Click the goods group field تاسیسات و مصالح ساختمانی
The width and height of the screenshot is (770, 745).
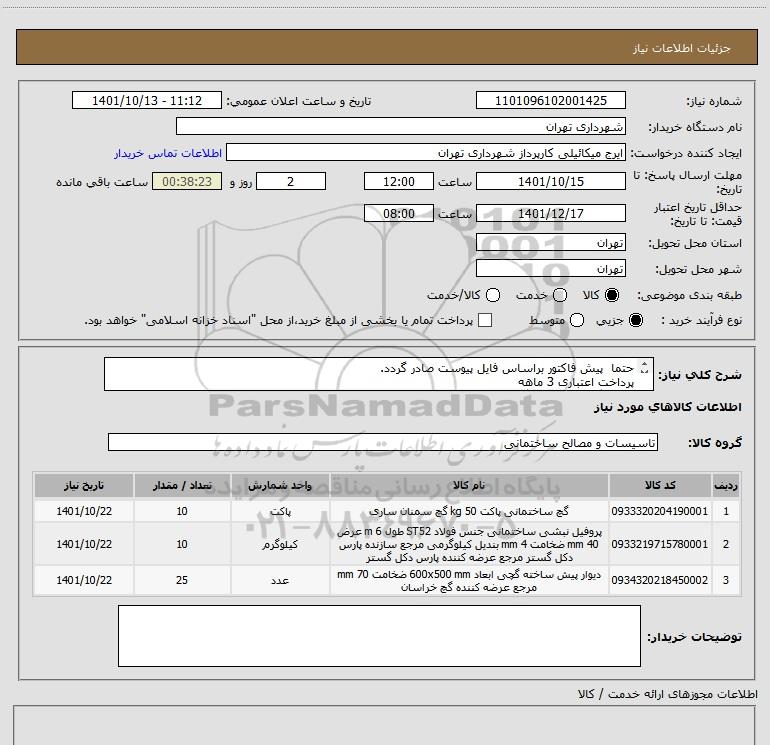click(x=383, y=442)
